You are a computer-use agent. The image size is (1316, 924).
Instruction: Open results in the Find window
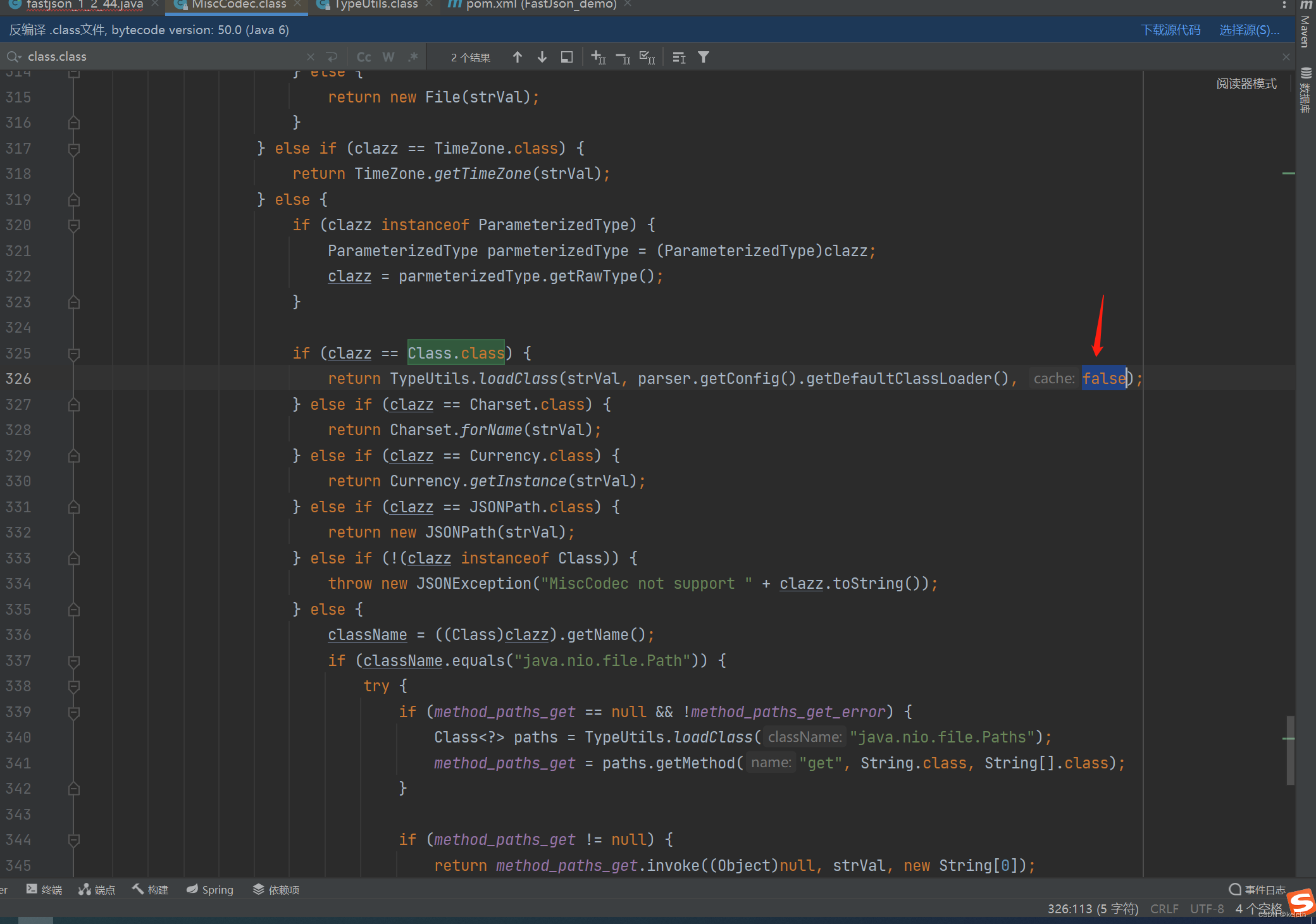(x=679, y=58)
